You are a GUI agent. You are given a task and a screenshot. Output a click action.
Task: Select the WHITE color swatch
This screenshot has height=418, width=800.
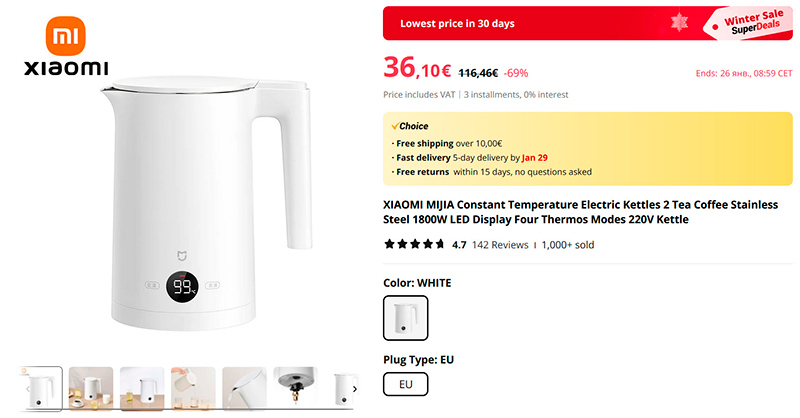(405, 318)
